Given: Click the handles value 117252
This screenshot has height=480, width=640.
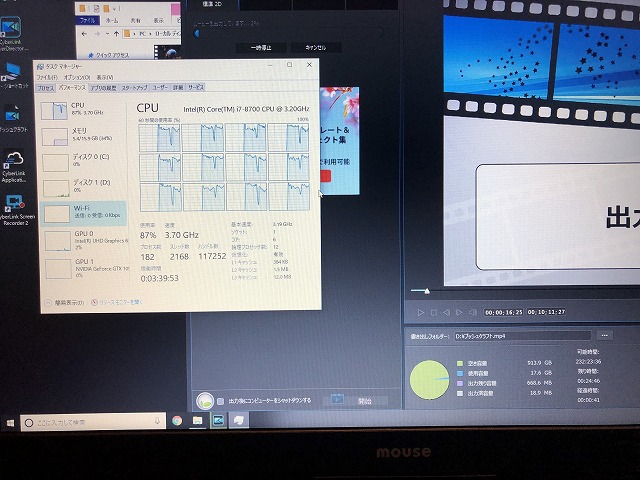Looking at the screenshot, I should 212,256.
